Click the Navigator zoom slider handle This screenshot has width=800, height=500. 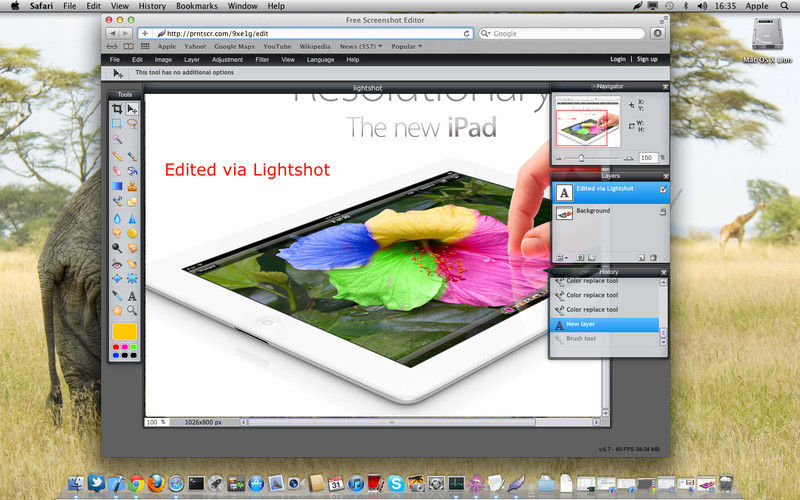tap(581, 158)
